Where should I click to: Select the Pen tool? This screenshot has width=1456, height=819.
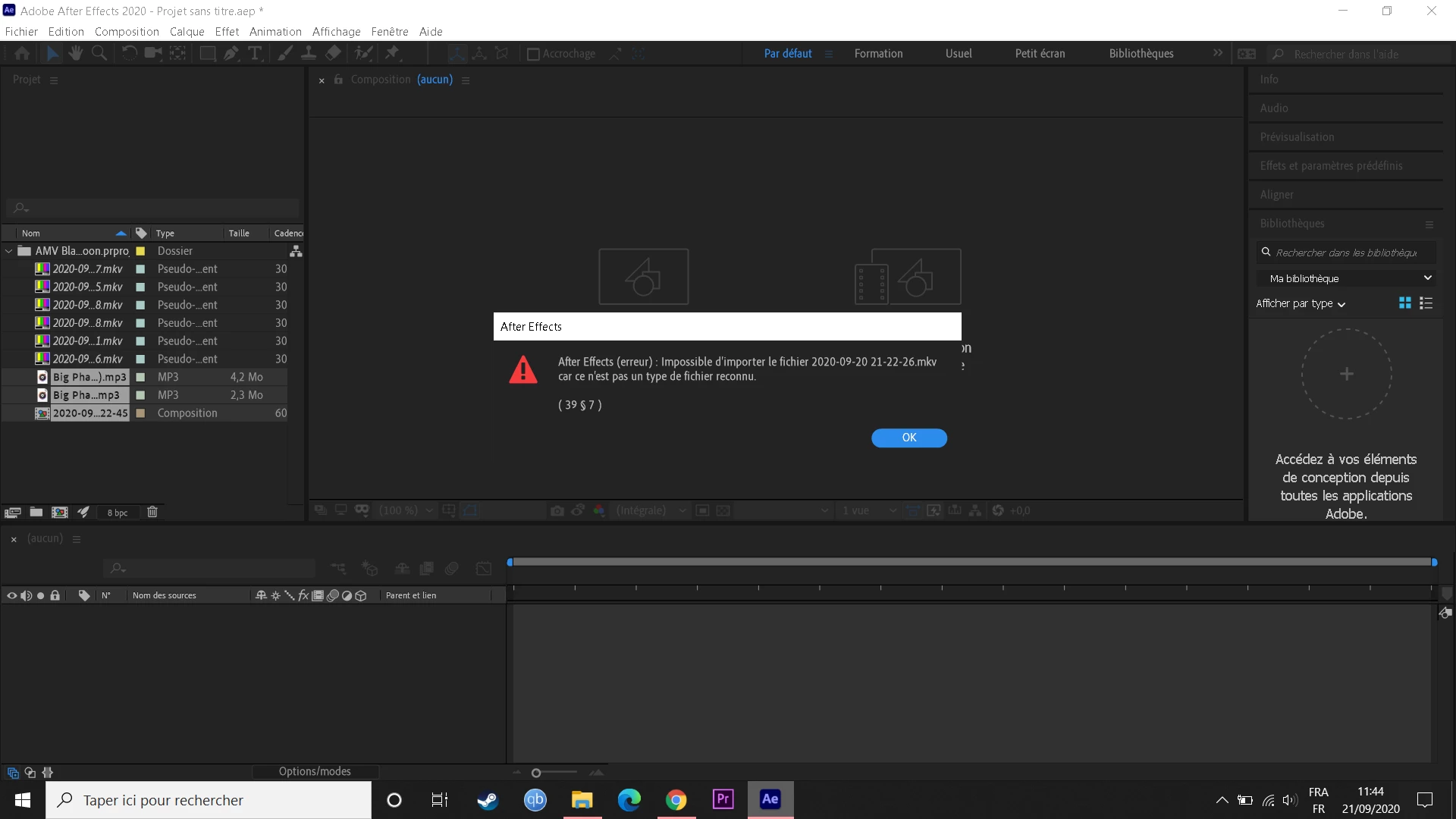coord(231,53)
